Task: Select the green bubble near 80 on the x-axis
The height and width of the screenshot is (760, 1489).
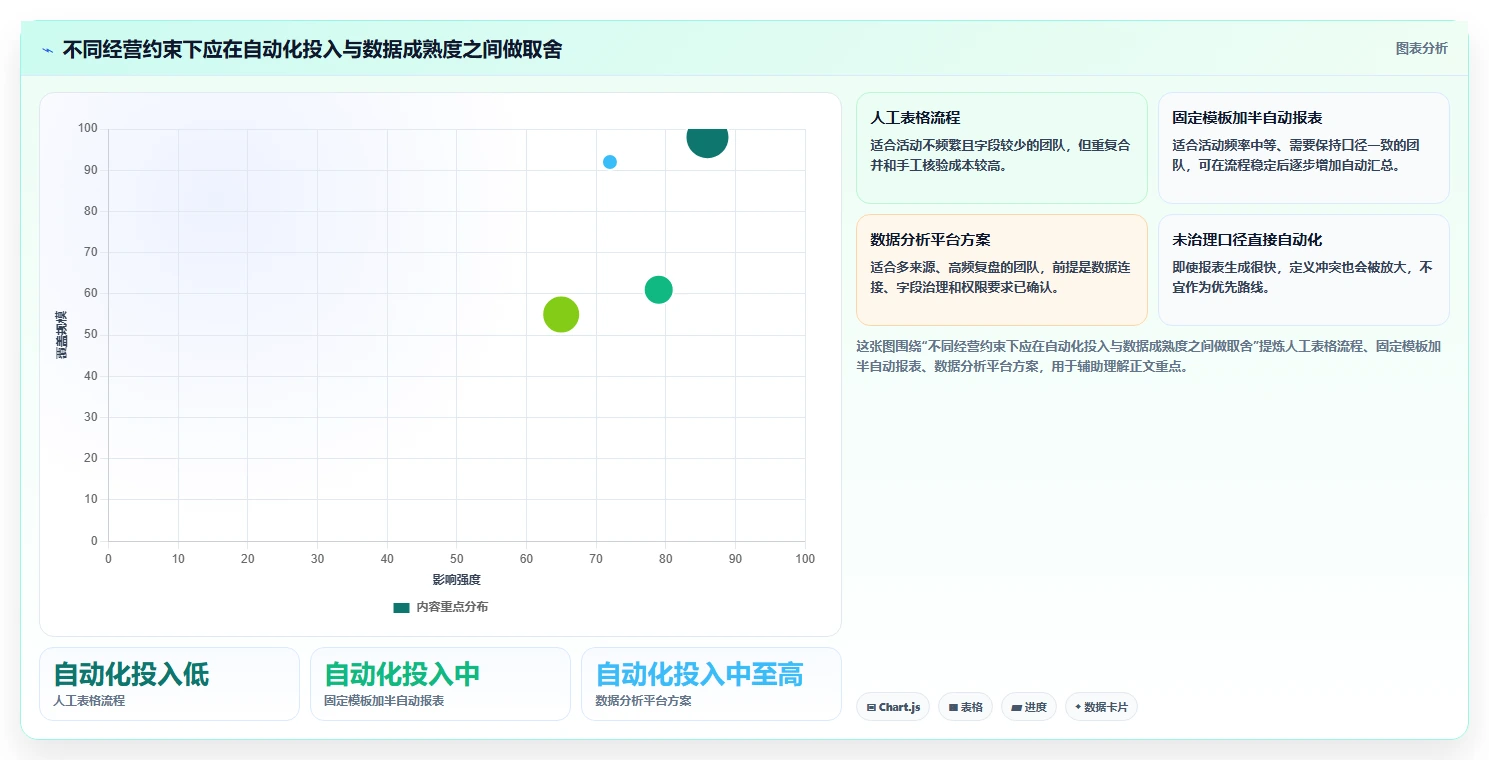Action: click(658, 290)
